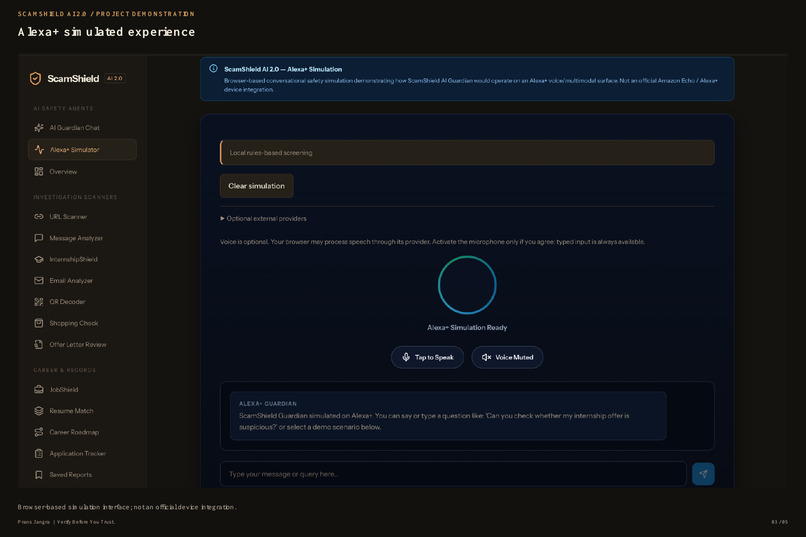Click the QR Decoder QR code icon
The width and height of the screenshot is (806, 537).
[x=39, y=302]
